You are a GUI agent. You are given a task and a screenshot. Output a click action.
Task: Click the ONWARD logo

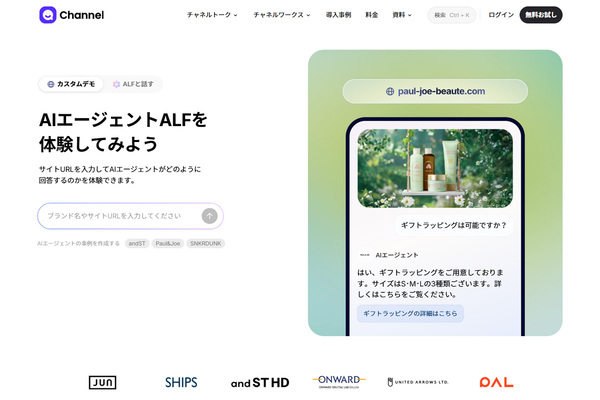[339, 382]
